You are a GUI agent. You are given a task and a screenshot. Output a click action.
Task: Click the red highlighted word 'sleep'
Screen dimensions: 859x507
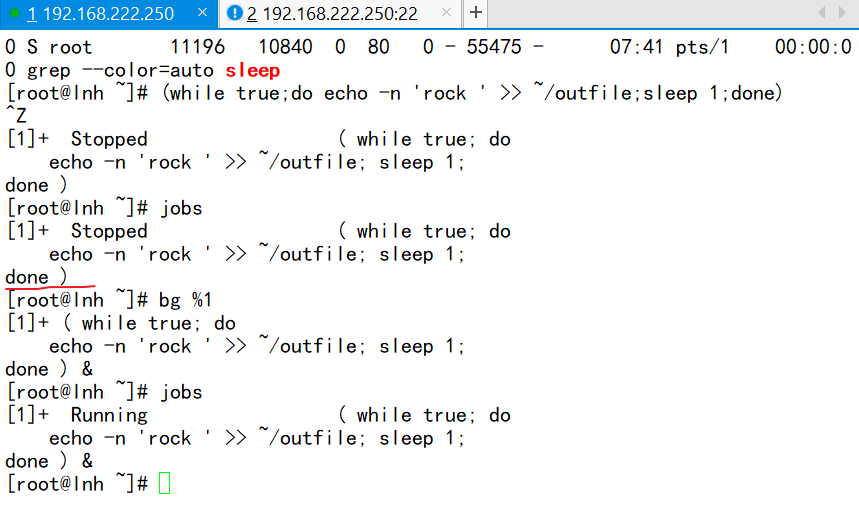point(252,70)
